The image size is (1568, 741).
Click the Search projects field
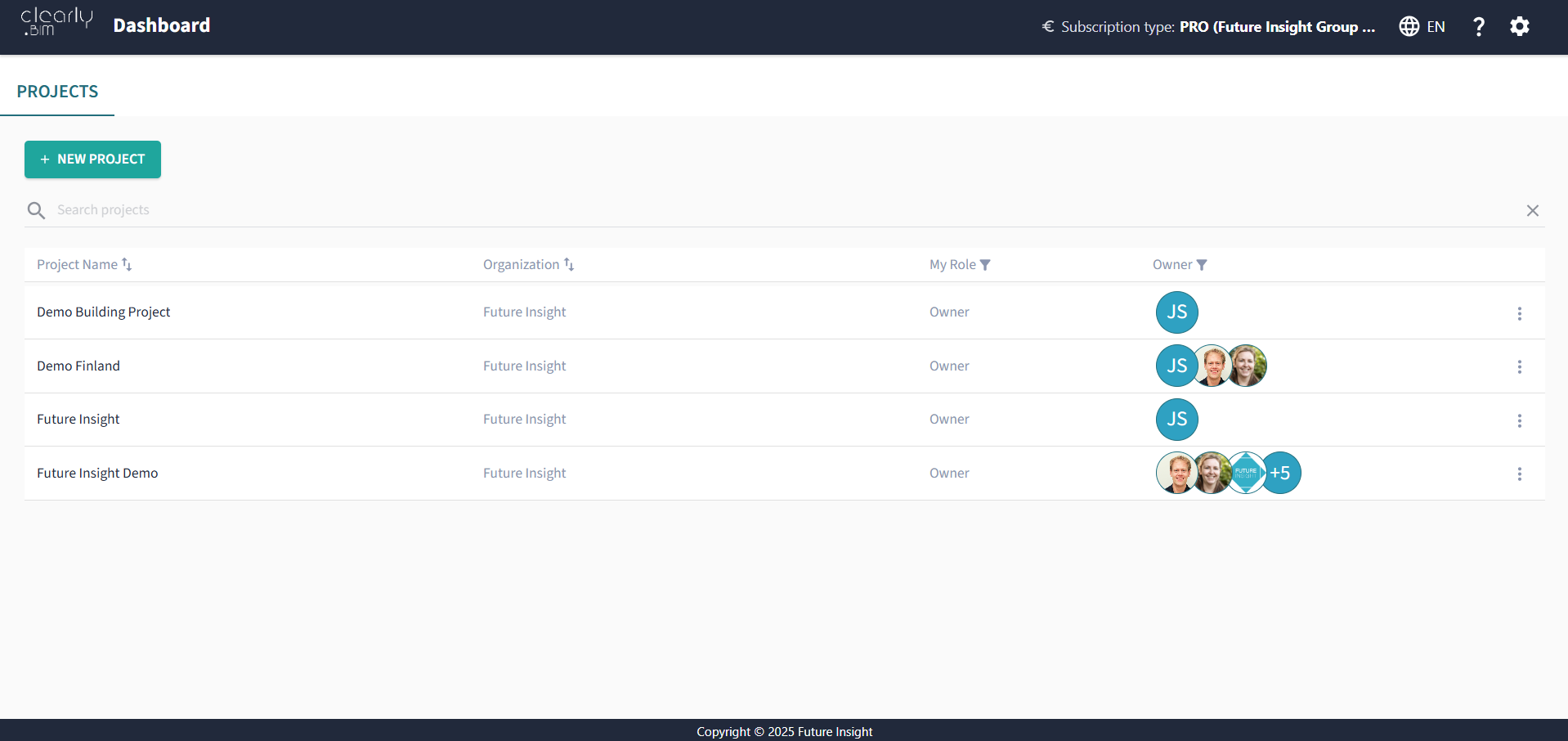click(x=785, y=210)
